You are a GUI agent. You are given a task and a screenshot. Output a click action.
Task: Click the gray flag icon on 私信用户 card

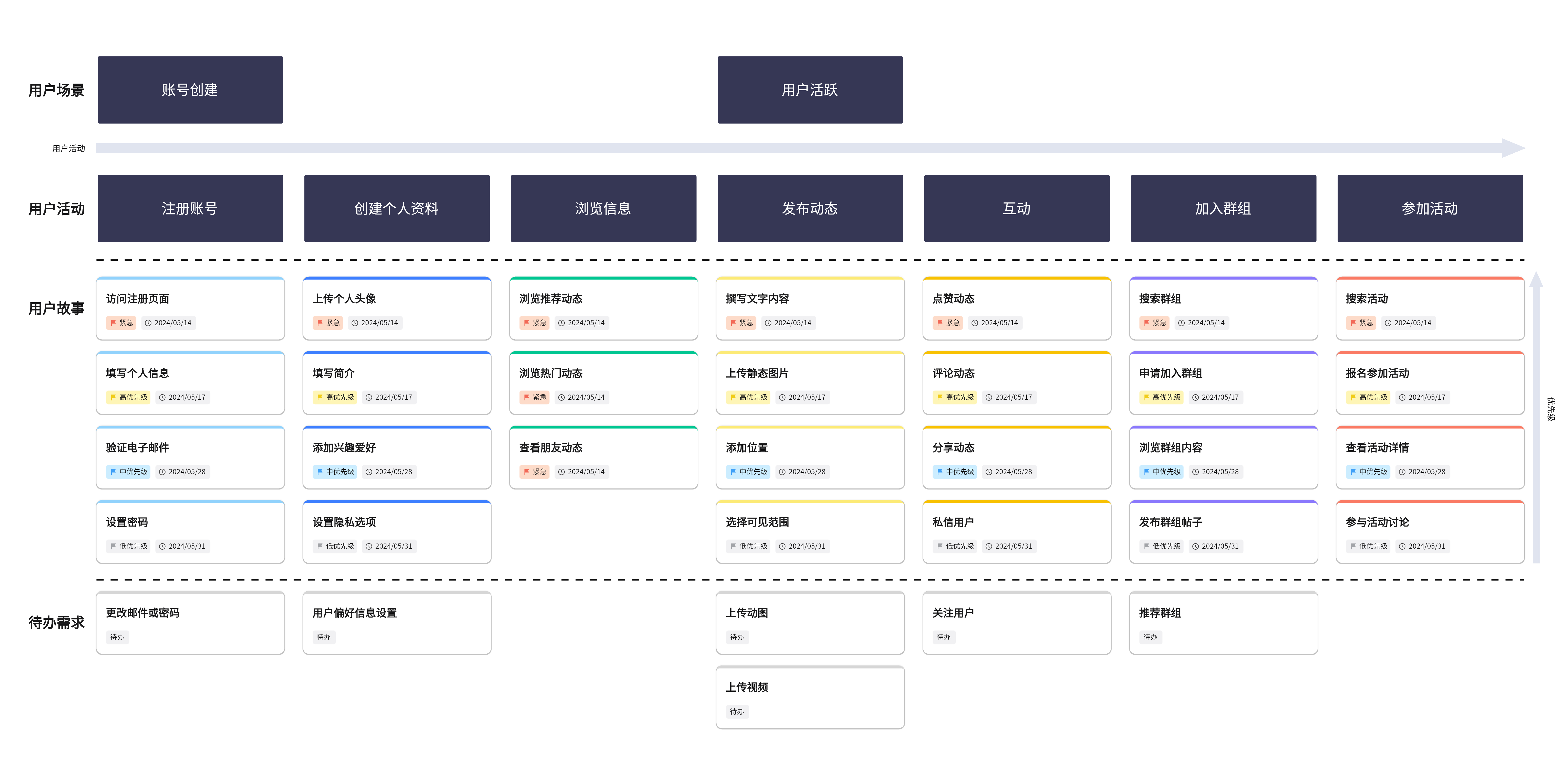coord(940,546)
